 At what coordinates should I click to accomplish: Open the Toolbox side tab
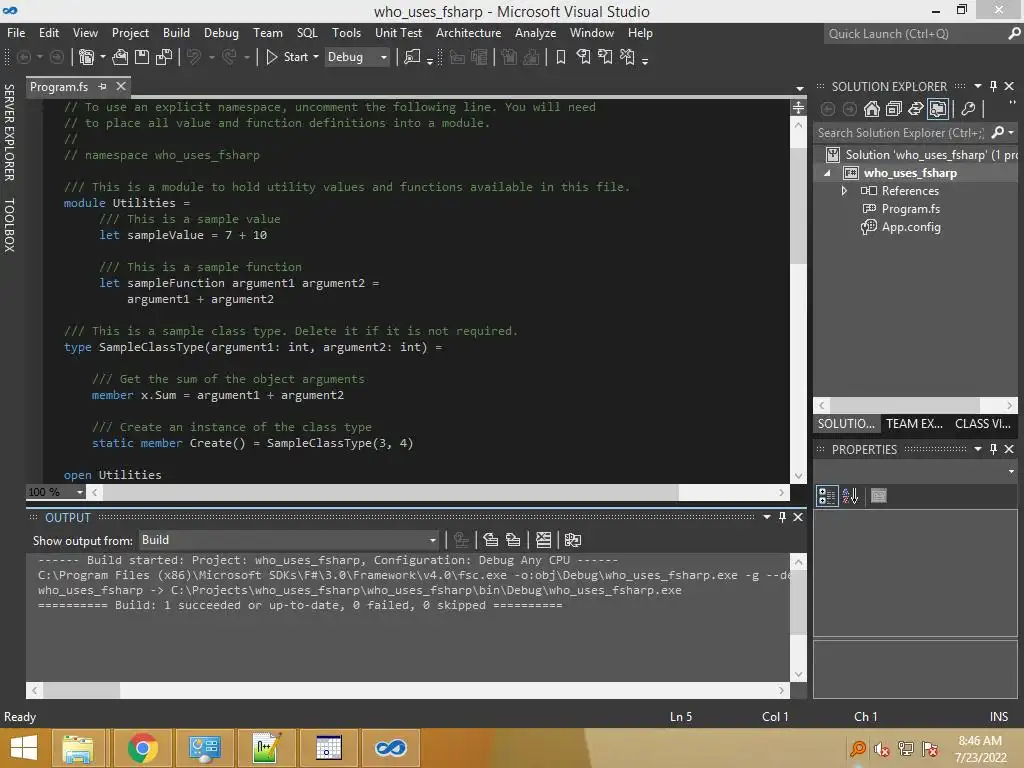click(9, 225)
